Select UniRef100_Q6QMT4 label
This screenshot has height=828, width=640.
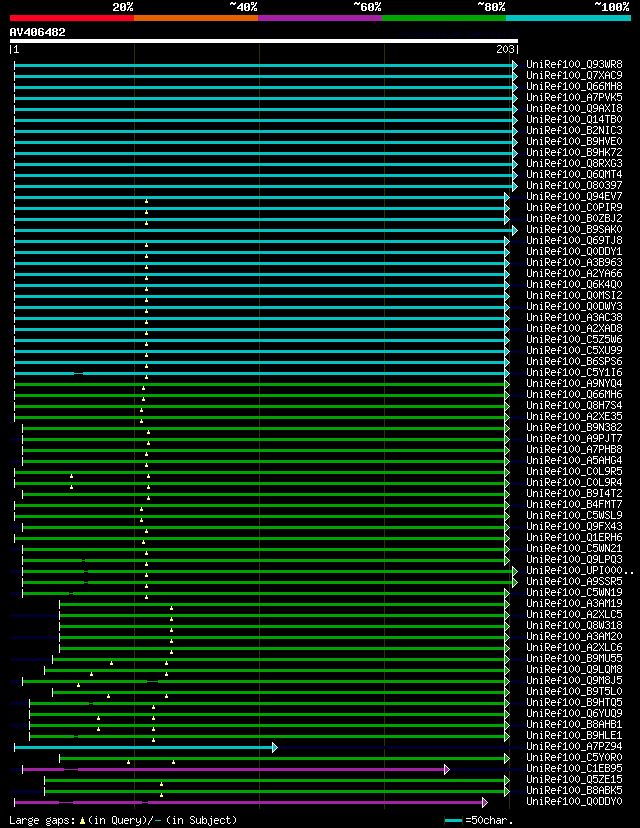574,175
